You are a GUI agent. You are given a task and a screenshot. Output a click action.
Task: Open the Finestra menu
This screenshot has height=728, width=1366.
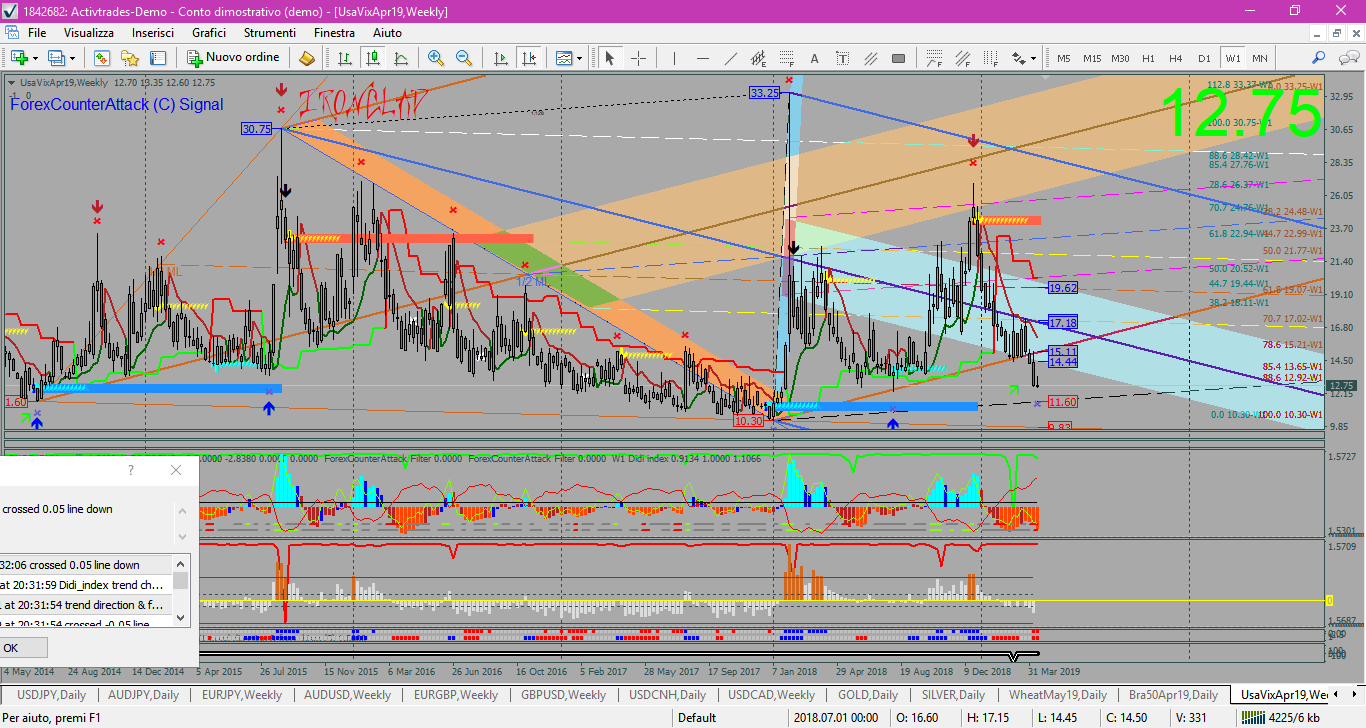pos(334,33)
